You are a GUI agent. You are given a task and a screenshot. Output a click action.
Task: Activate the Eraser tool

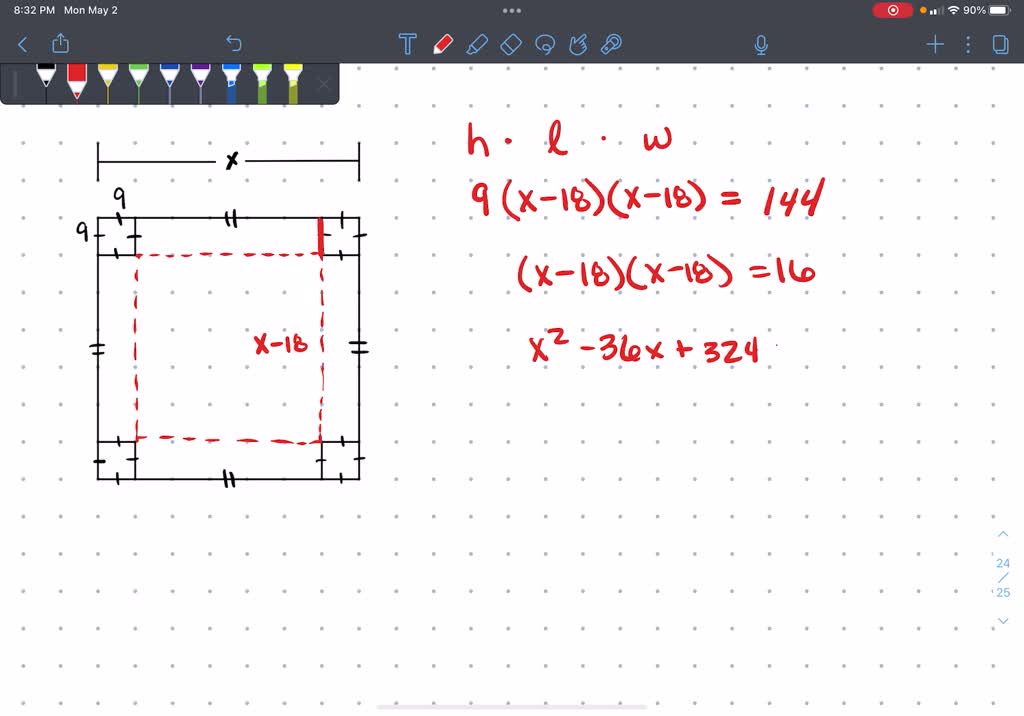click(x=511, y=44)
